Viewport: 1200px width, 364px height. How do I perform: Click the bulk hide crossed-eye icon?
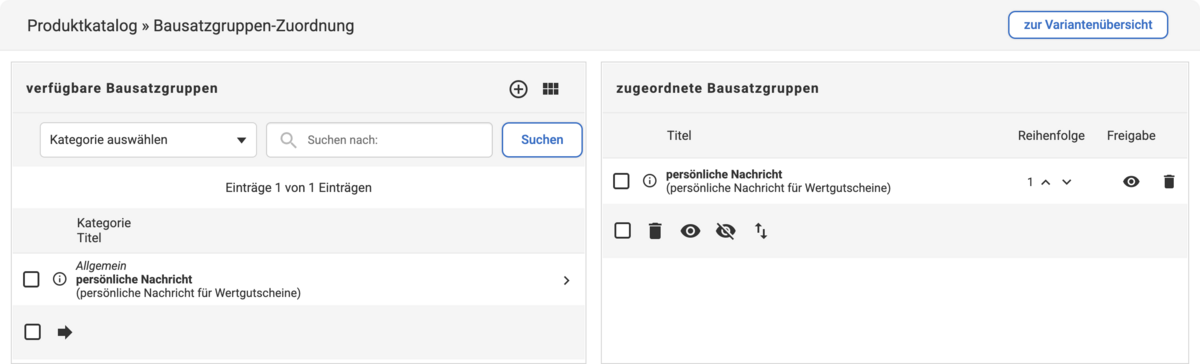point(726,231)
